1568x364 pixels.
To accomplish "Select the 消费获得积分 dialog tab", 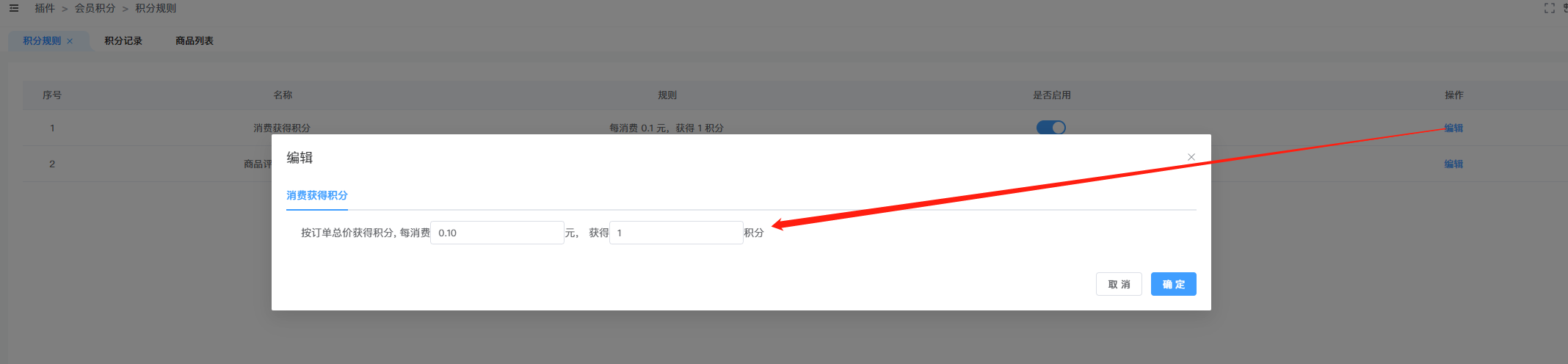I will pyautogui.click(x=317, y=195).
